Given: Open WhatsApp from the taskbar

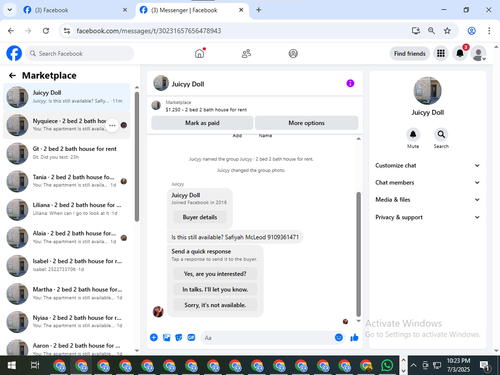Looking at the screenshot, I should [387, 365].
